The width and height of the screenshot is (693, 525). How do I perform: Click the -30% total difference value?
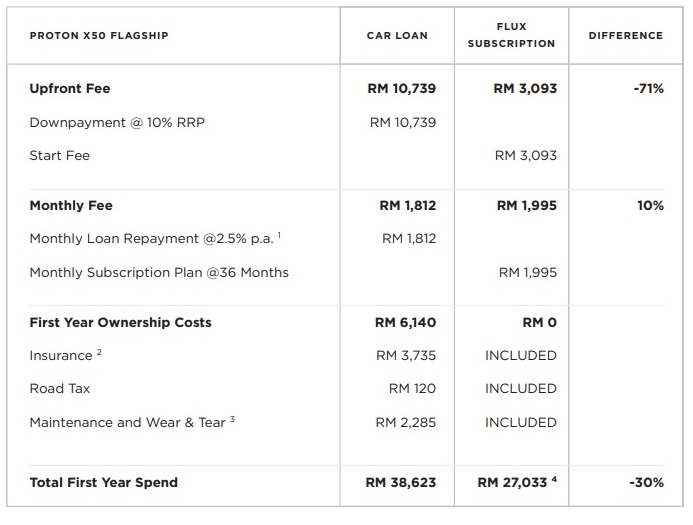646,482
